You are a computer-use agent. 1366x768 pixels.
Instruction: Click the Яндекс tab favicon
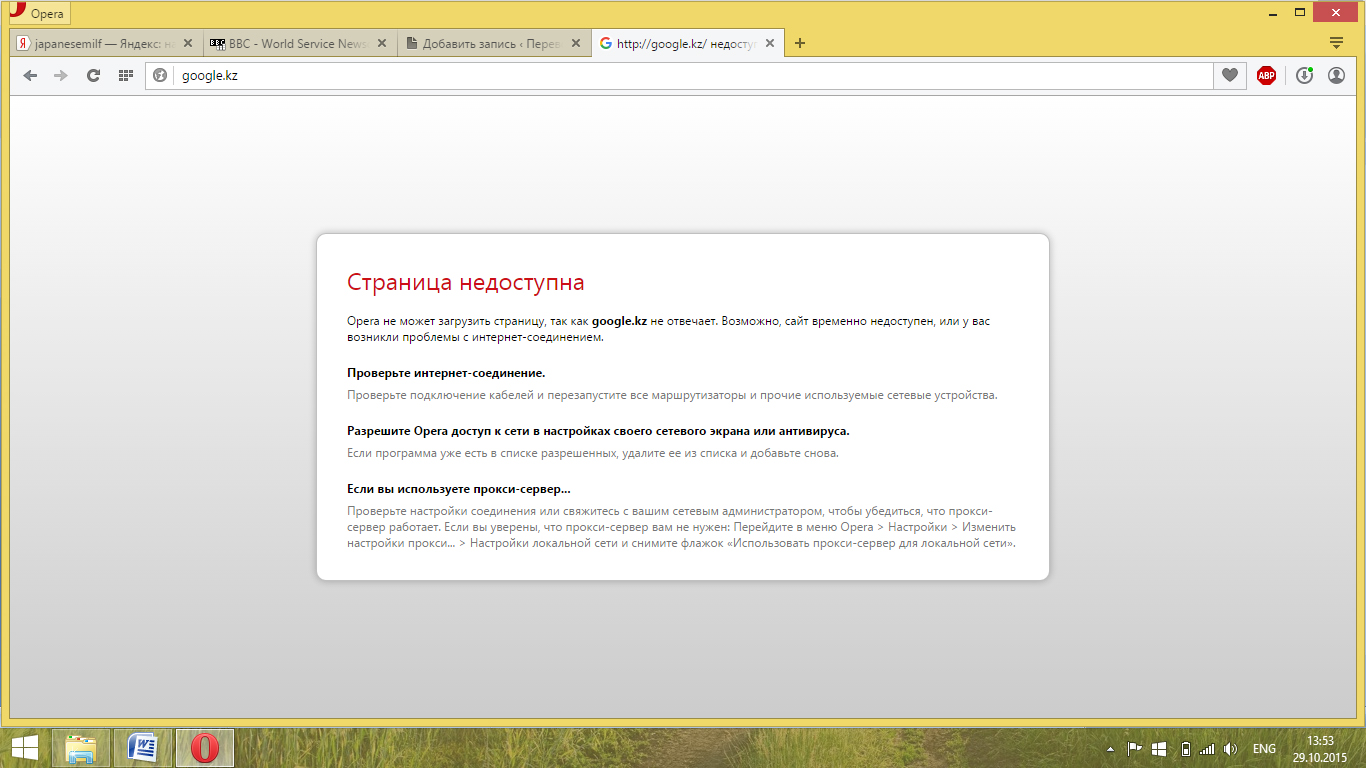tap(24, 44)
